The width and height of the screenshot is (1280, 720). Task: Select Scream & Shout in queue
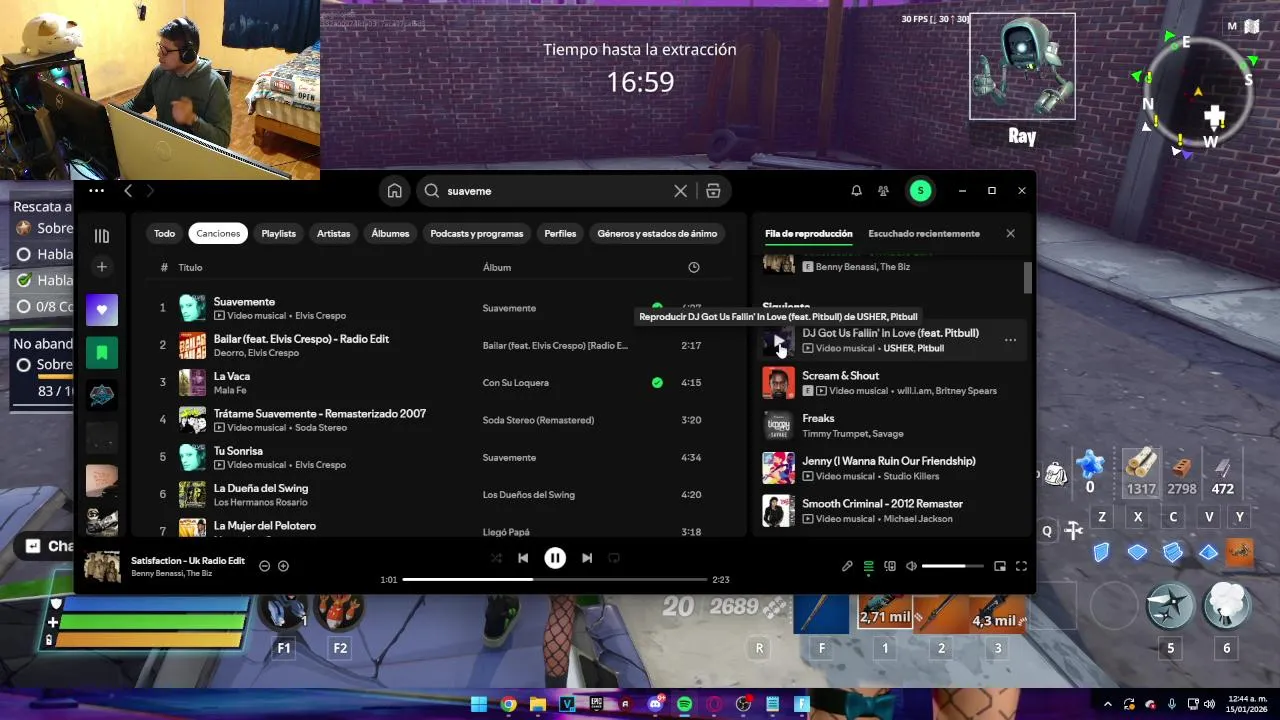pyautogui.click(x=890, y=383)
